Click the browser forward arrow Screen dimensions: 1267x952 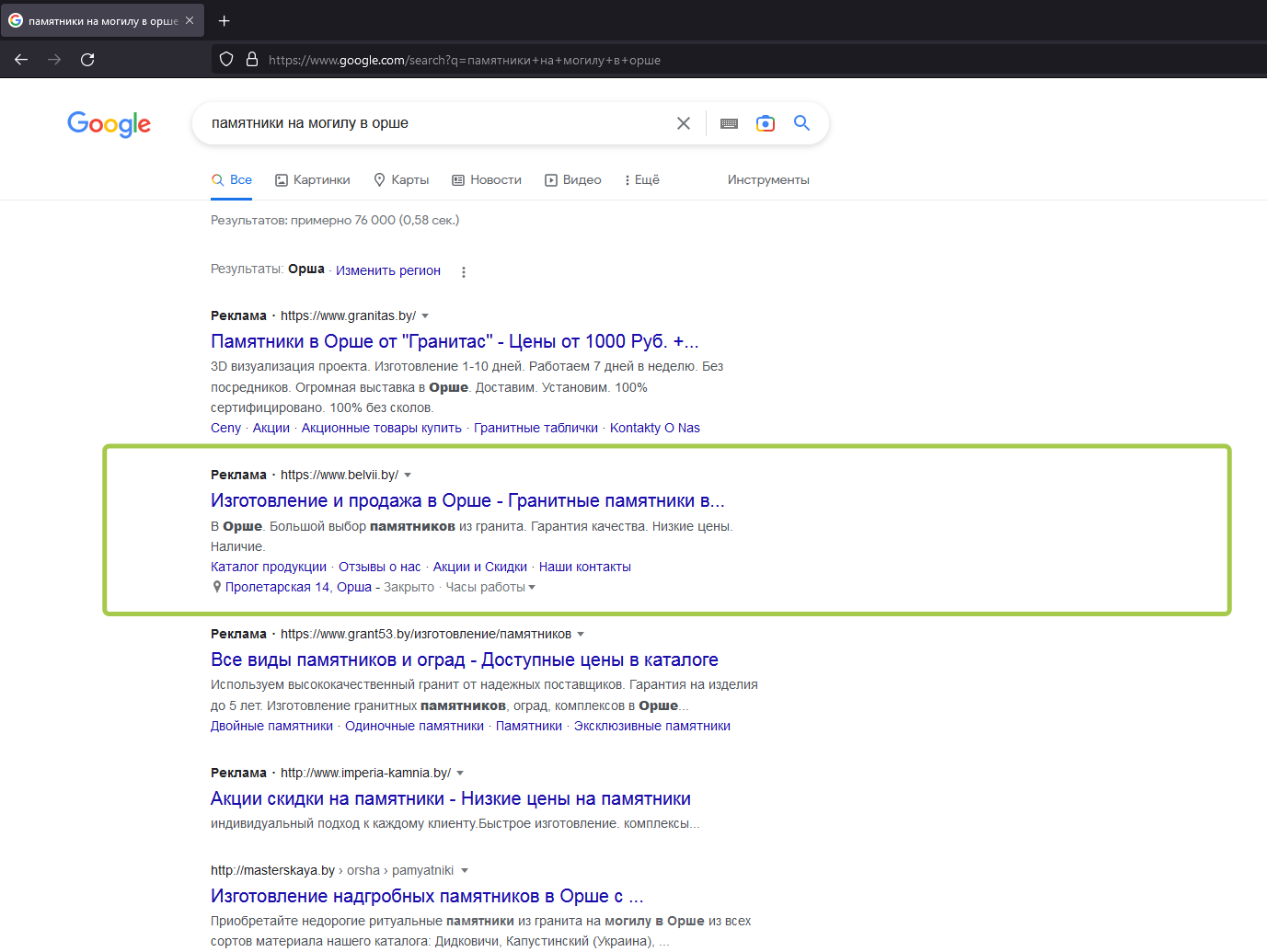(54, 60)
